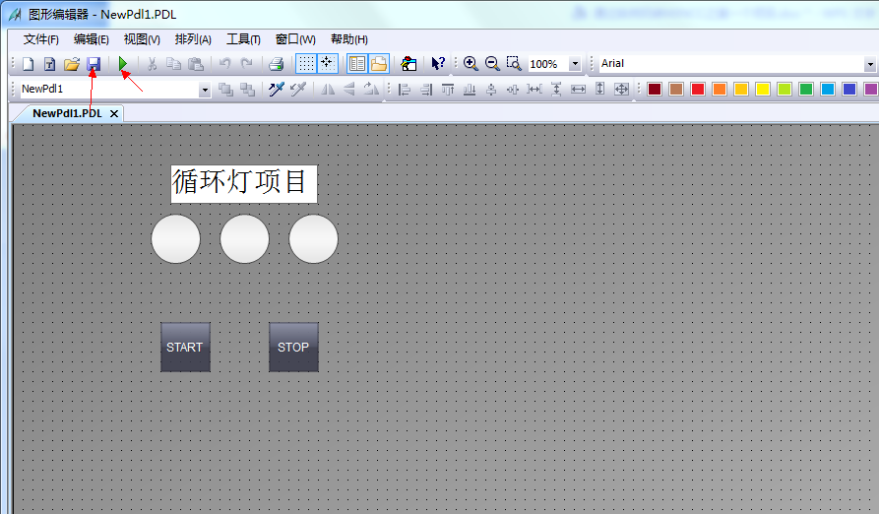Viewport: 879px width, 514px height.
Task: Click the center horizontally icon
Action: tap(491, 89)
